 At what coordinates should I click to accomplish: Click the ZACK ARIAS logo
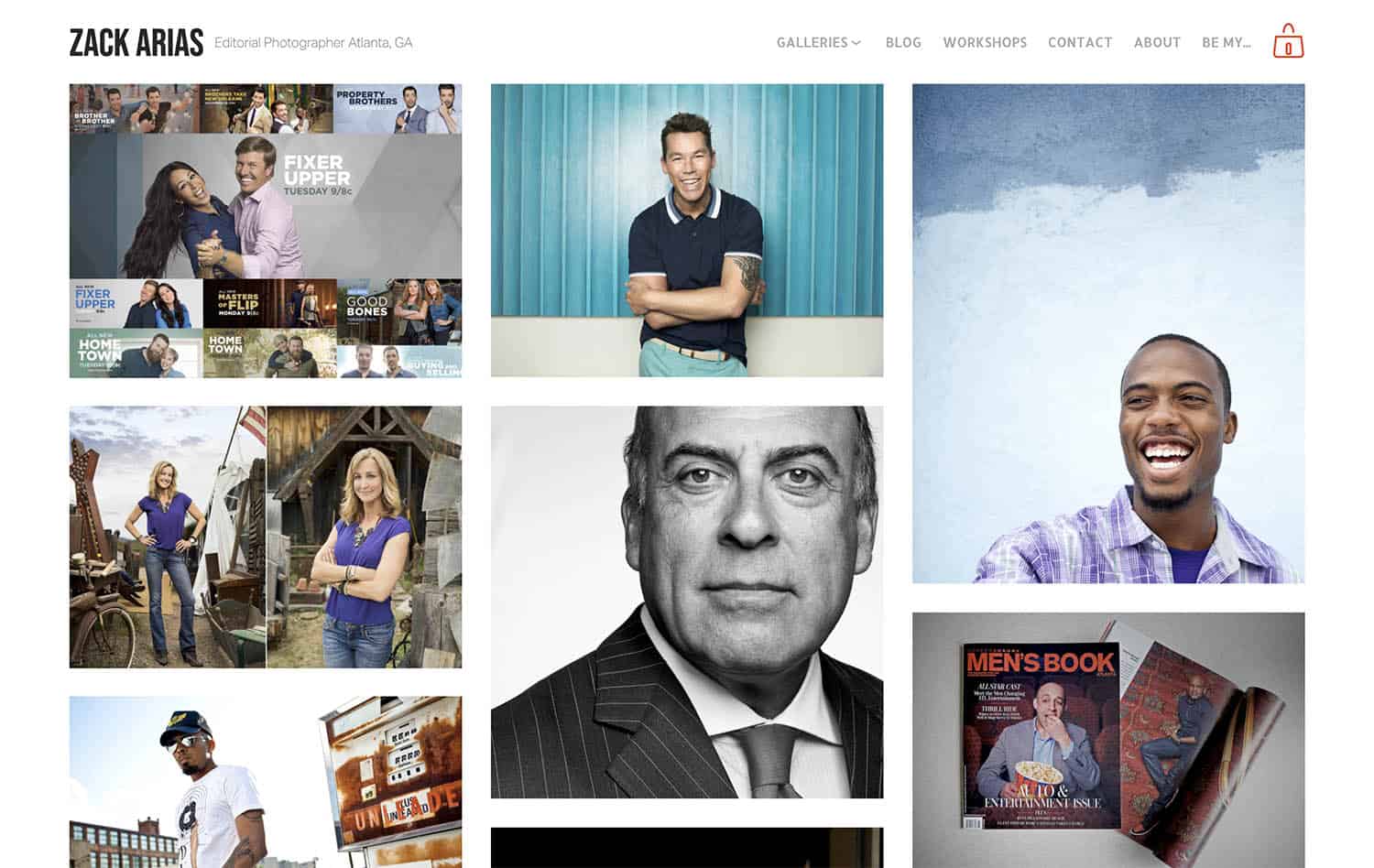point(136,40)
